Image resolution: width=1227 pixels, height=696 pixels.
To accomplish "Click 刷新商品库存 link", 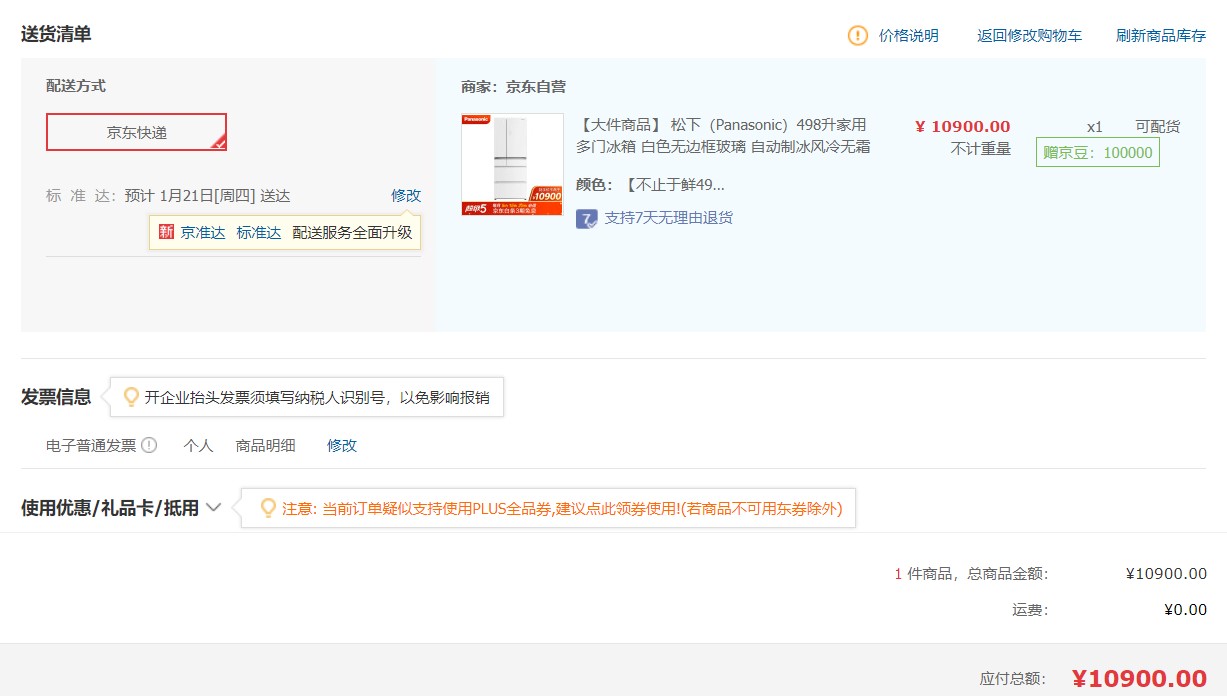I will [1161, 36].
